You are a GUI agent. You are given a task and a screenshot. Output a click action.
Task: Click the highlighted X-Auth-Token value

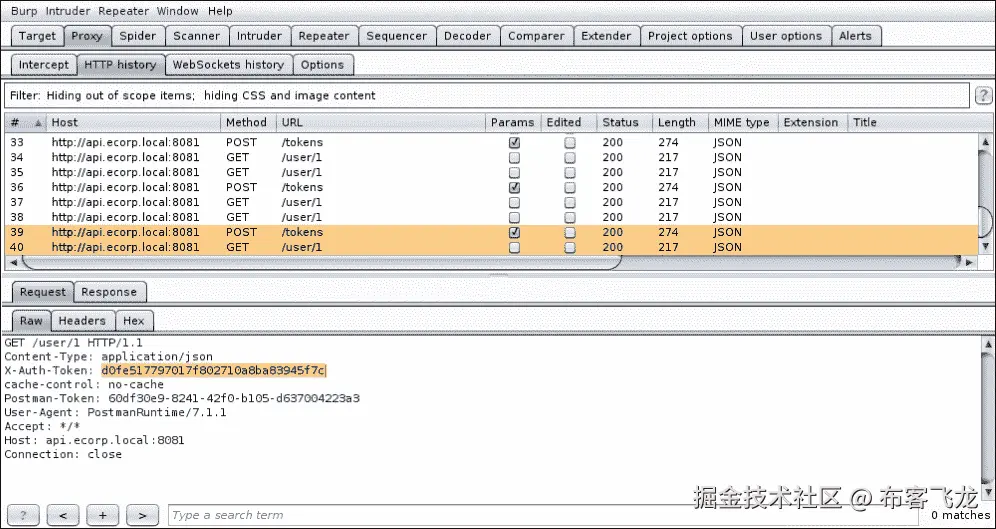tap(213, 370)
